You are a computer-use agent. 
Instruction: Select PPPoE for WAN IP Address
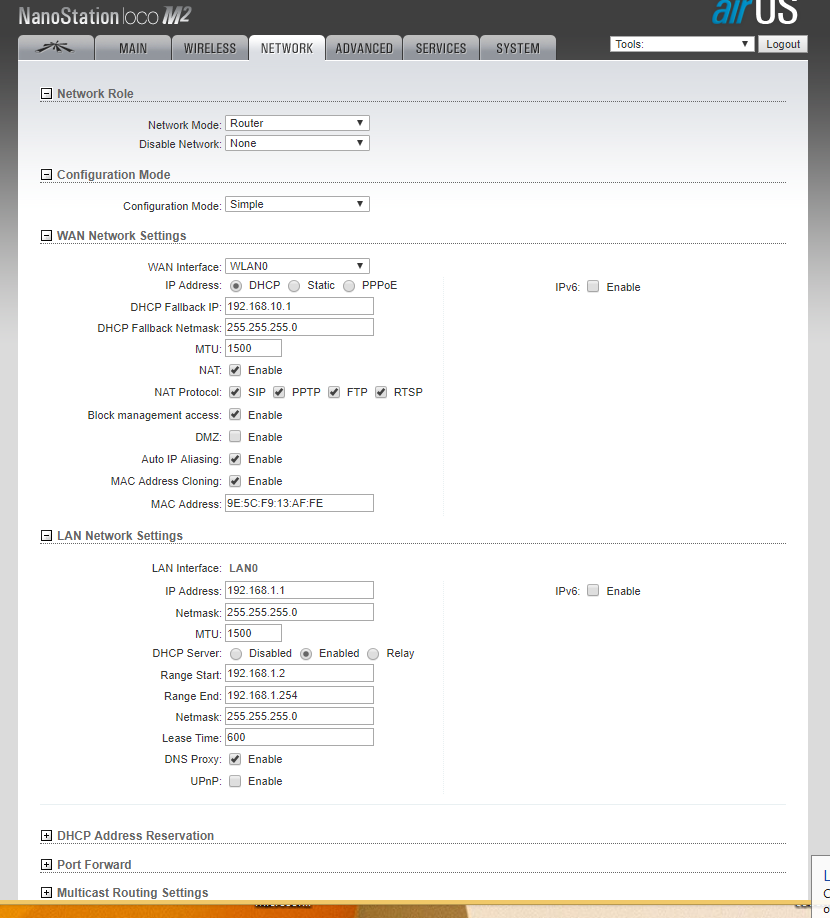pyautogui.click(x=349, y=286)
